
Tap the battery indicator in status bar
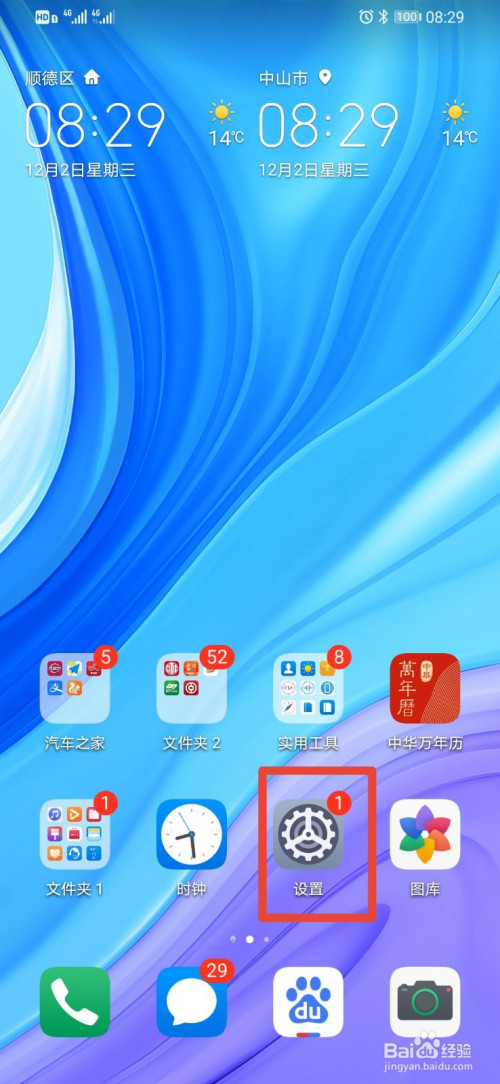[x=407, y=17]
